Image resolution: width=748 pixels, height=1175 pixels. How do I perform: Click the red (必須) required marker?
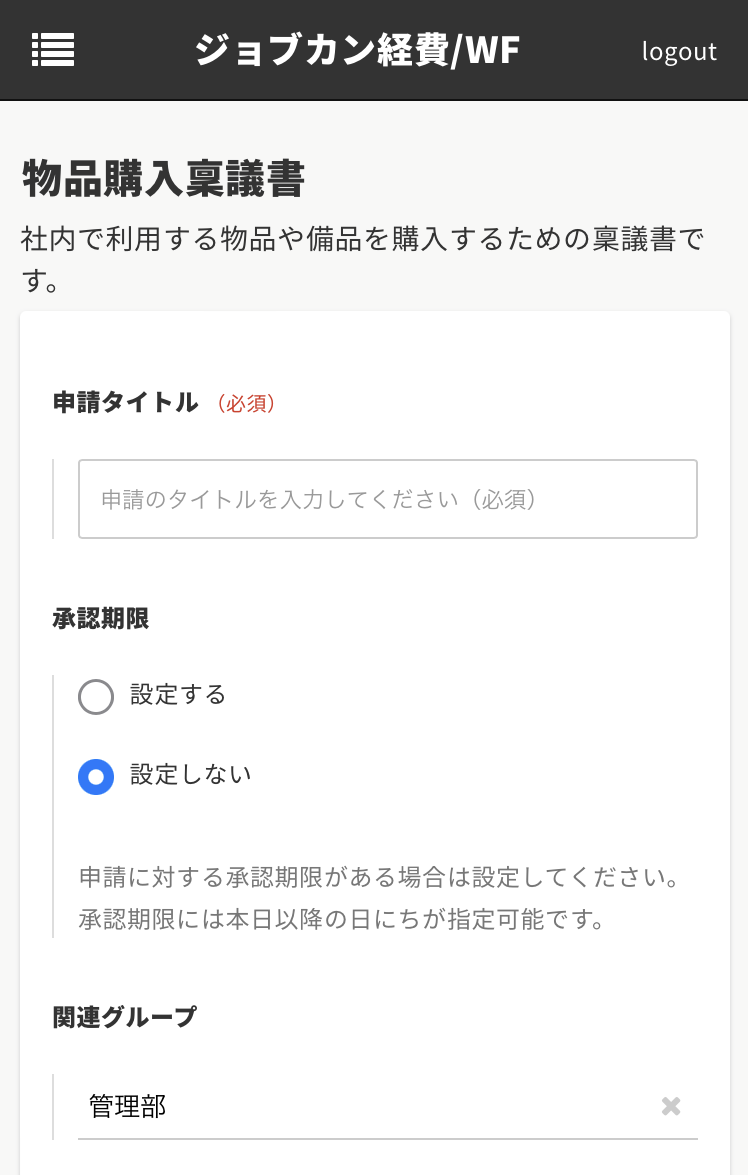(x=245, y=403)
